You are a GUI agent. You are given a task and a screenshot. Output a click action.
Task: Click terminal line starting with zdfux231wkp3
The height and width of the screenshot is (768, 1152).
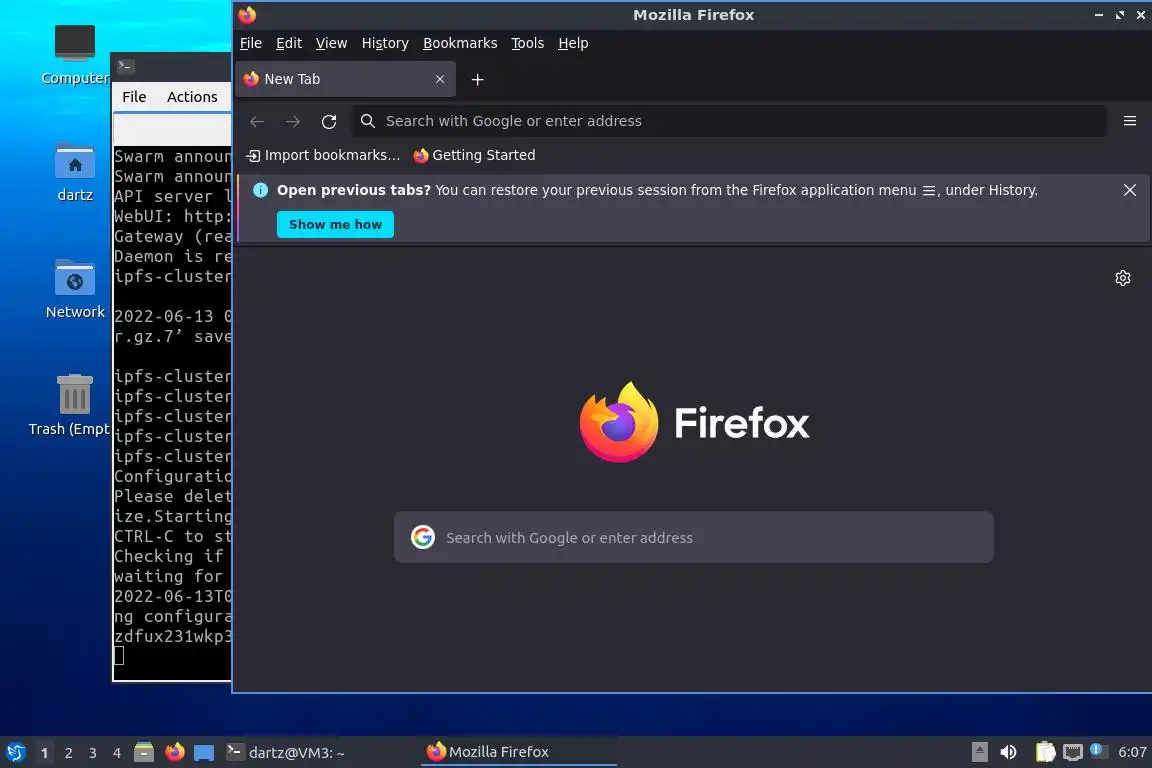click(173, 636)
